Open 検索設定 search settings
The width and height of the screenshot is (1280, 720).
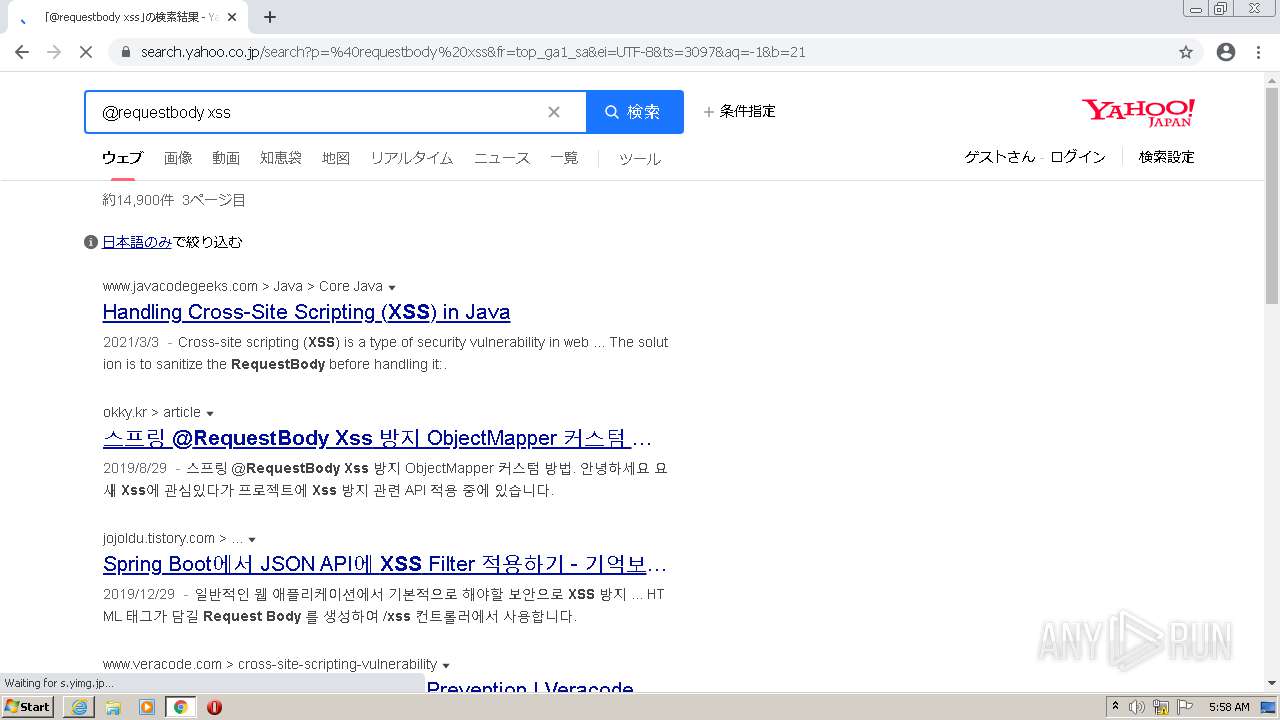pyautogui.click(x=1167, y=157)
